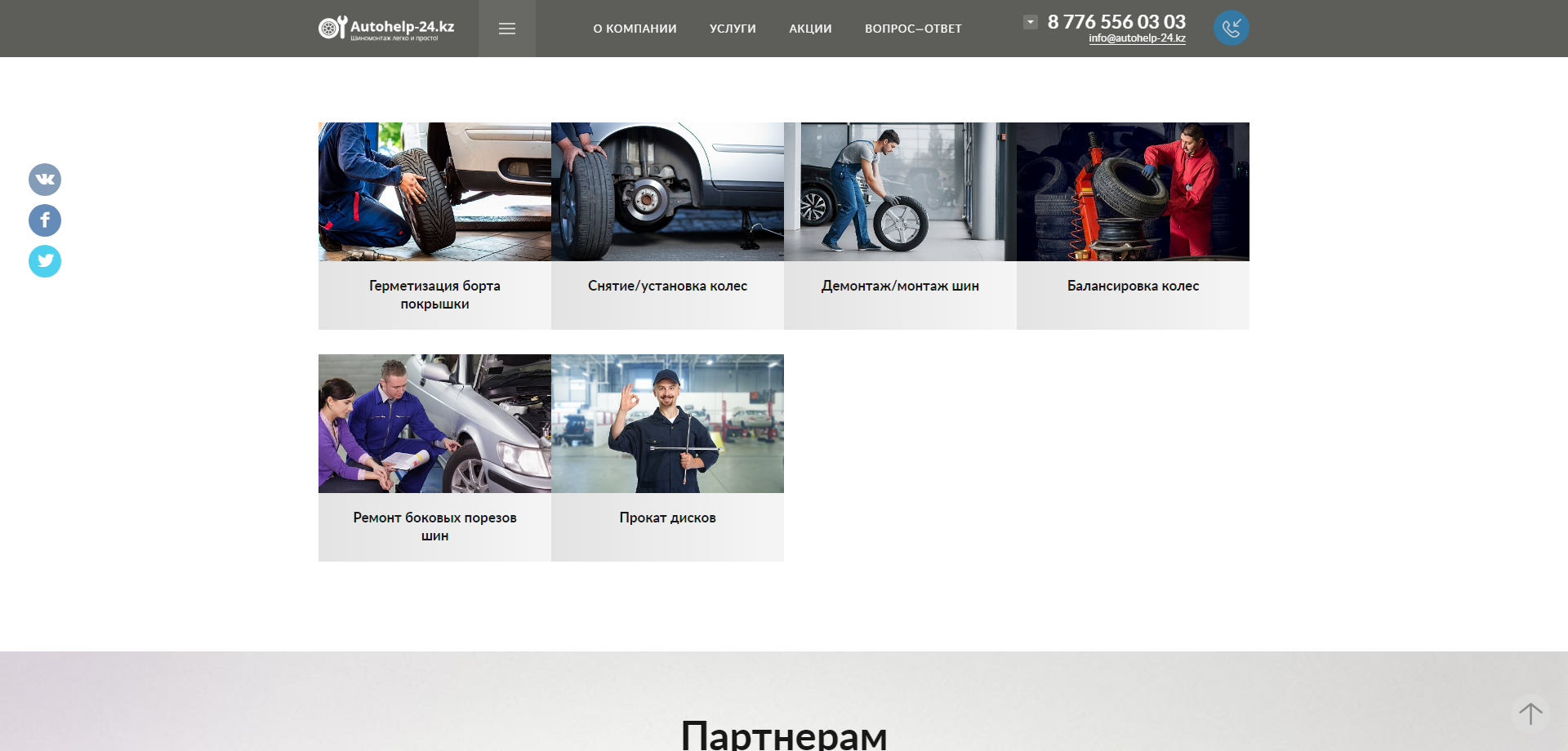Open the hamburger menu
The width and height of the screenshot is (1568, 751).
507,29
